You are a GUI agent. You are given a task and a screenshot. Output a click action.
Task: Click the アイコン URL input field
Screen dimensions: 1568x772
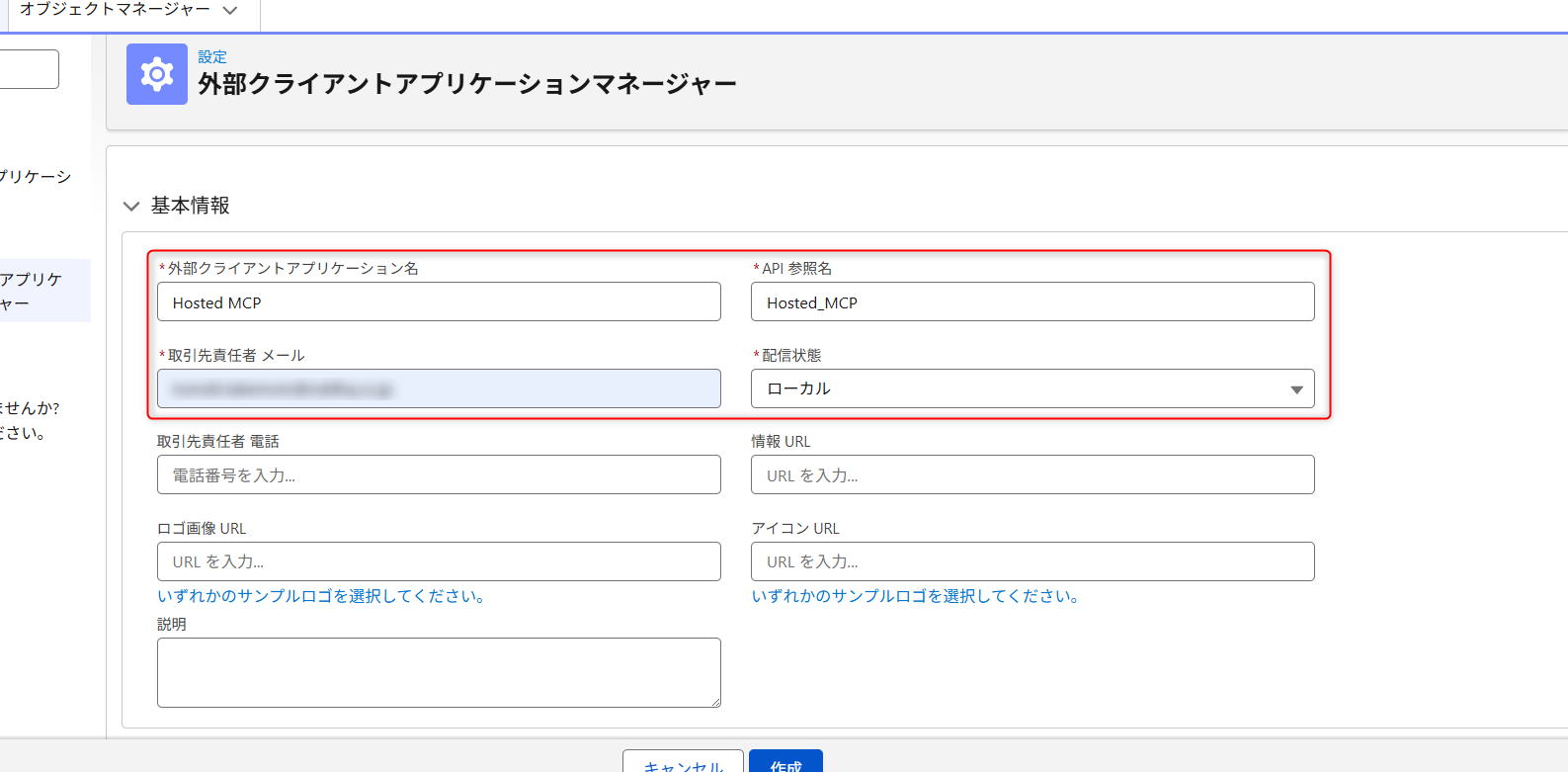[1032, 561]
